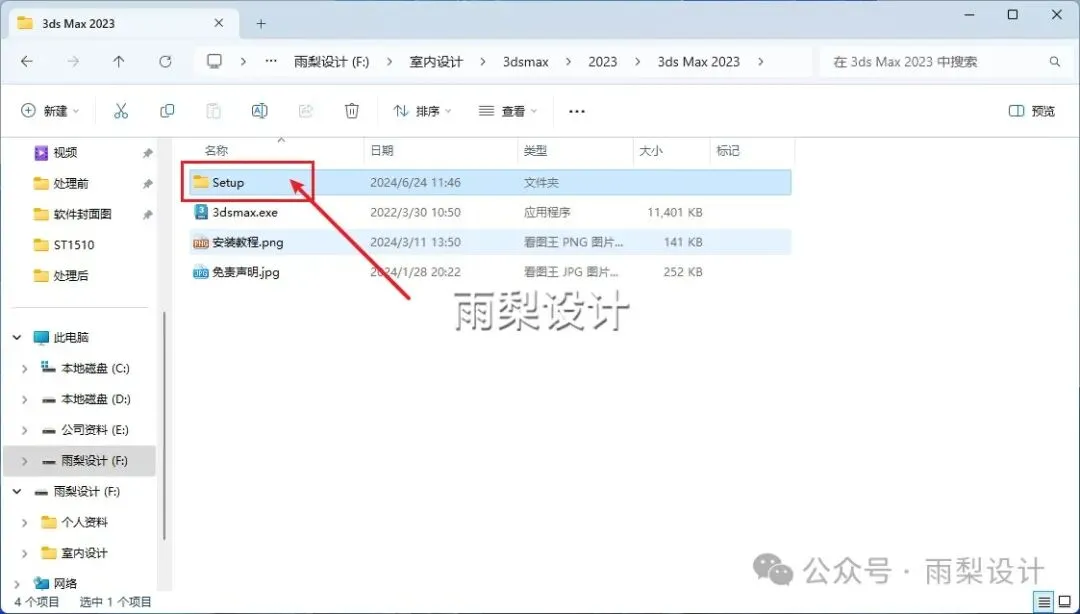Sort by the 名称 column header
1080x614 pixels.
tap(216, 150)
